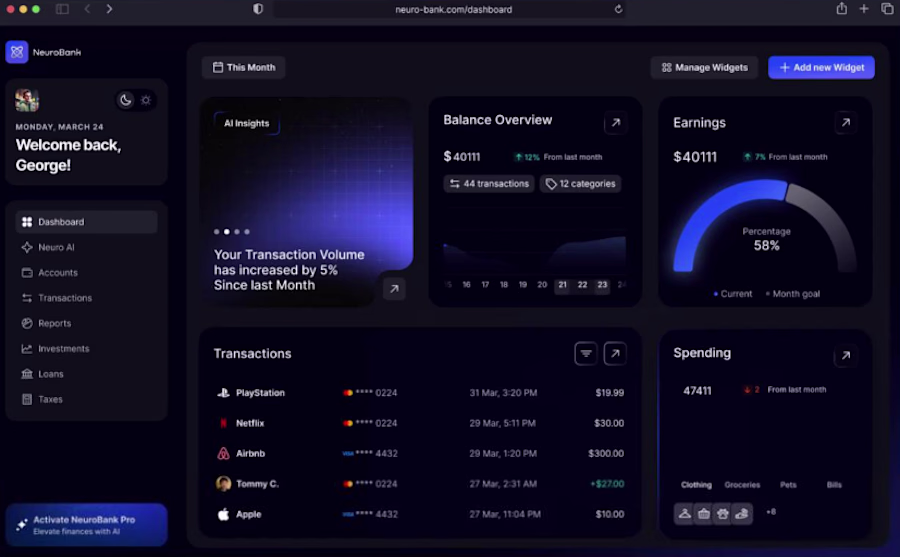Screen dimensions: 900x557
Task: Switch to light mode sun toggle
Action: [146, 100]
